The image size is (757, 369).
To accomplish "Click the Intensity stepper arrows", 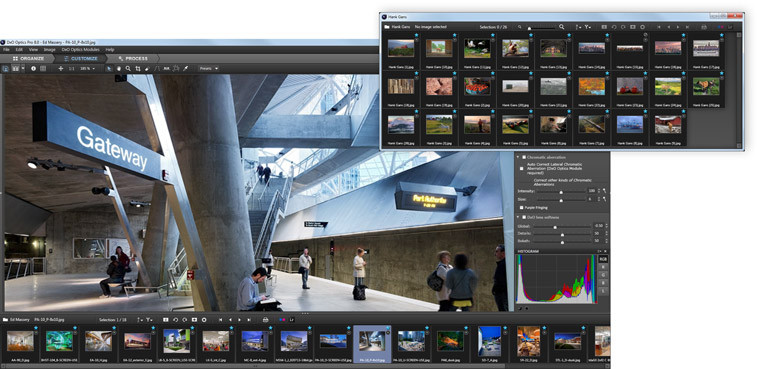I will point(599,191).
